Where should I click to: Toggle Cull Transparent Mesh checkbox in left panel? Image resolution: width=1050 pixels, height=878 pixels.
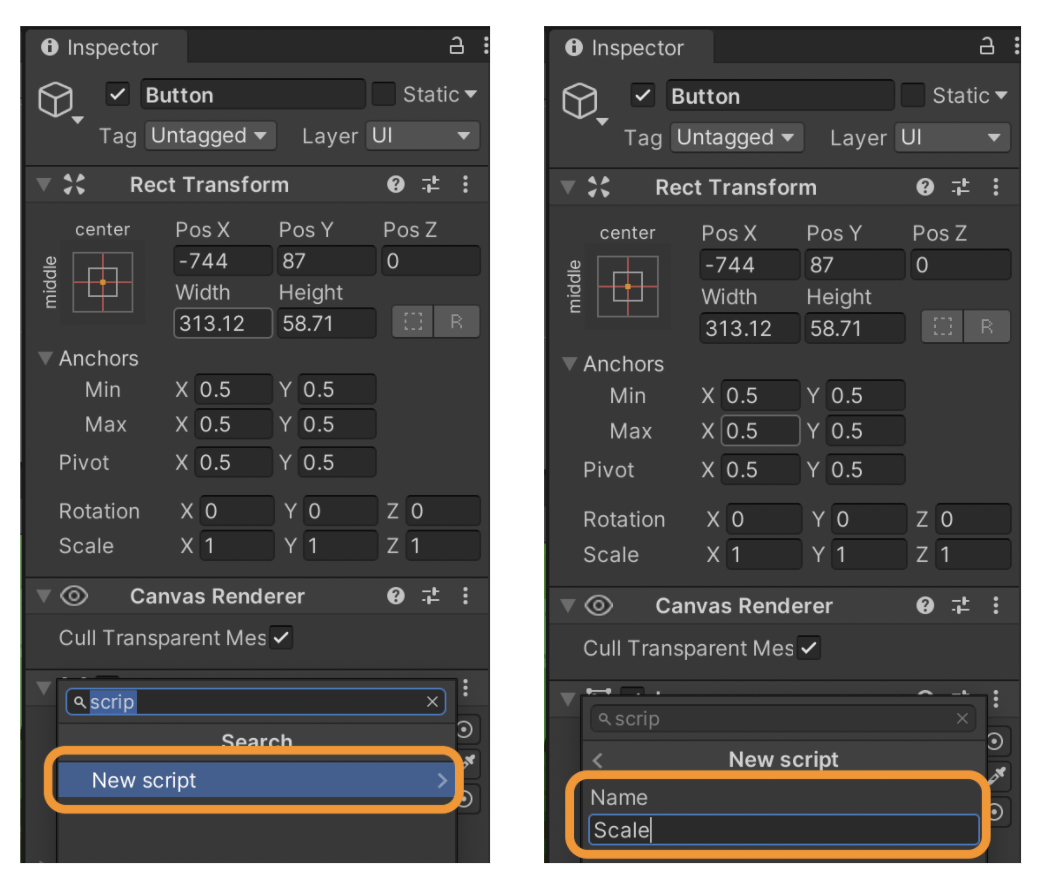281,637
